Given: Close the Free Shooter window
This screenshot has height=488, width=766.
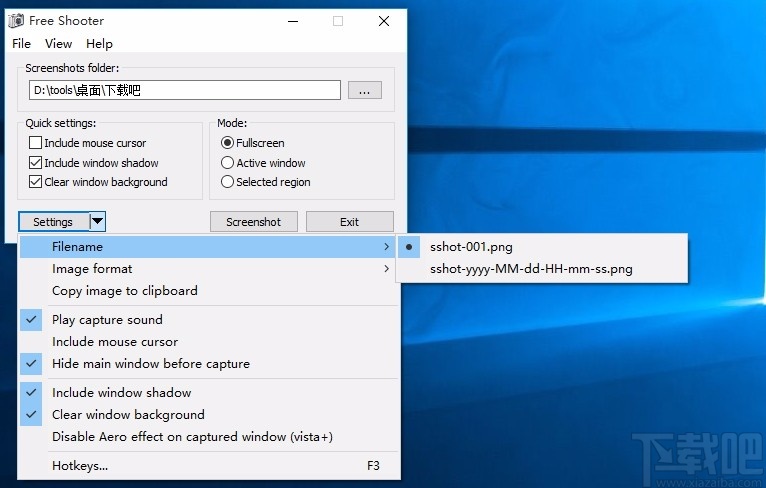Looking at the screenshot, I should [x=384, y=21].
